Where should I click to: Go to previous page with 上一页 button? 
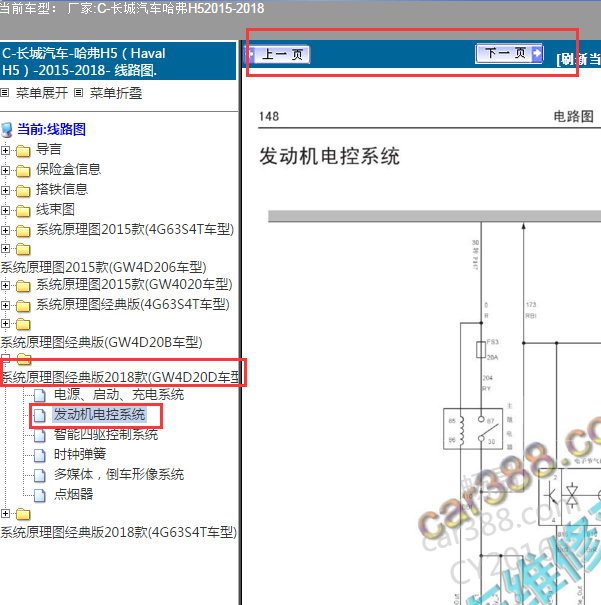[277, 54]
